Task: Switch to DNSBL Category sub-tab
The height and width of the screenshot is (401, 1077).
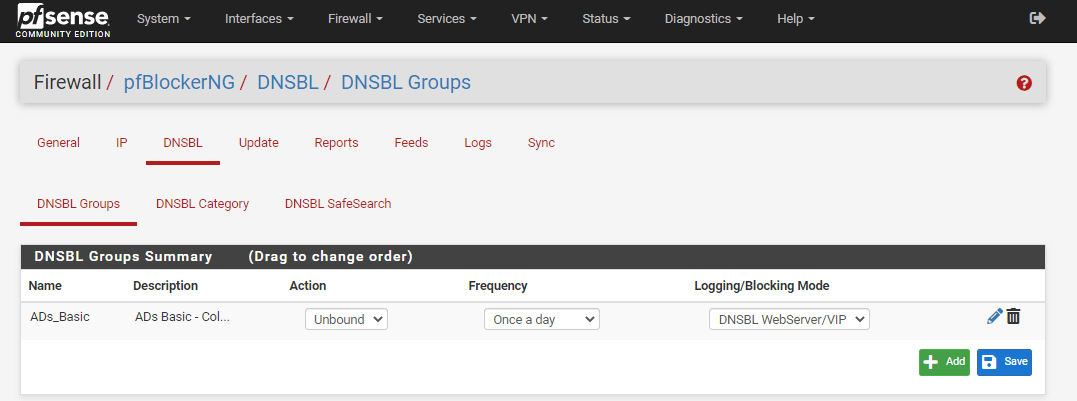Action: (202, 204)
